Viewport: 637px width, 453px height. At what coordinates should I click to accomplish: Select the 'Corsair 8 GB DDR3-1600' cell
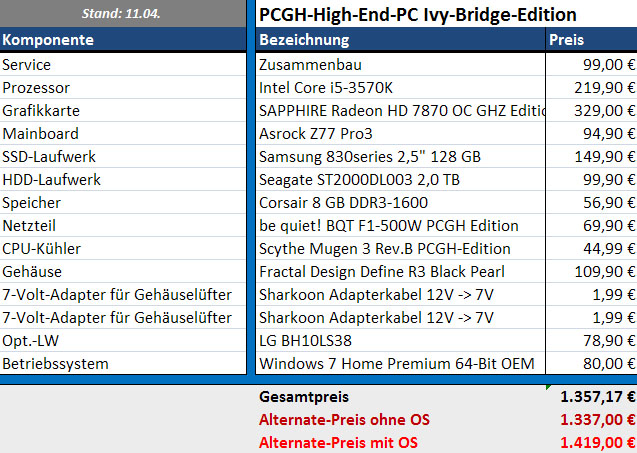(400, 202)
